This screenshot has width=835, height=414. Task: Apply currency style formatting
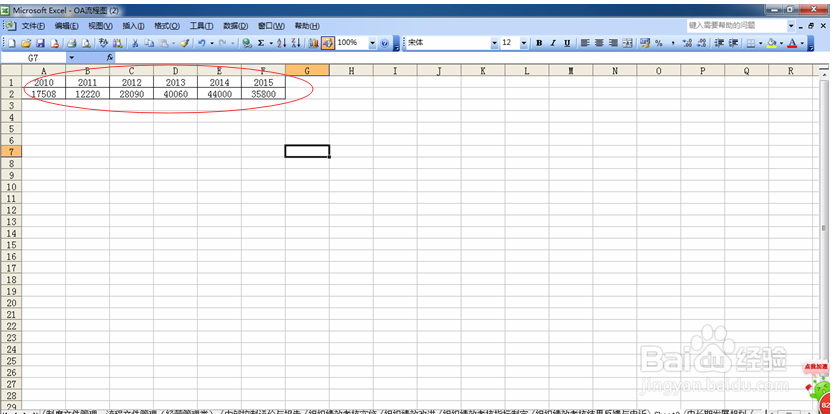(x=645, y=43)
